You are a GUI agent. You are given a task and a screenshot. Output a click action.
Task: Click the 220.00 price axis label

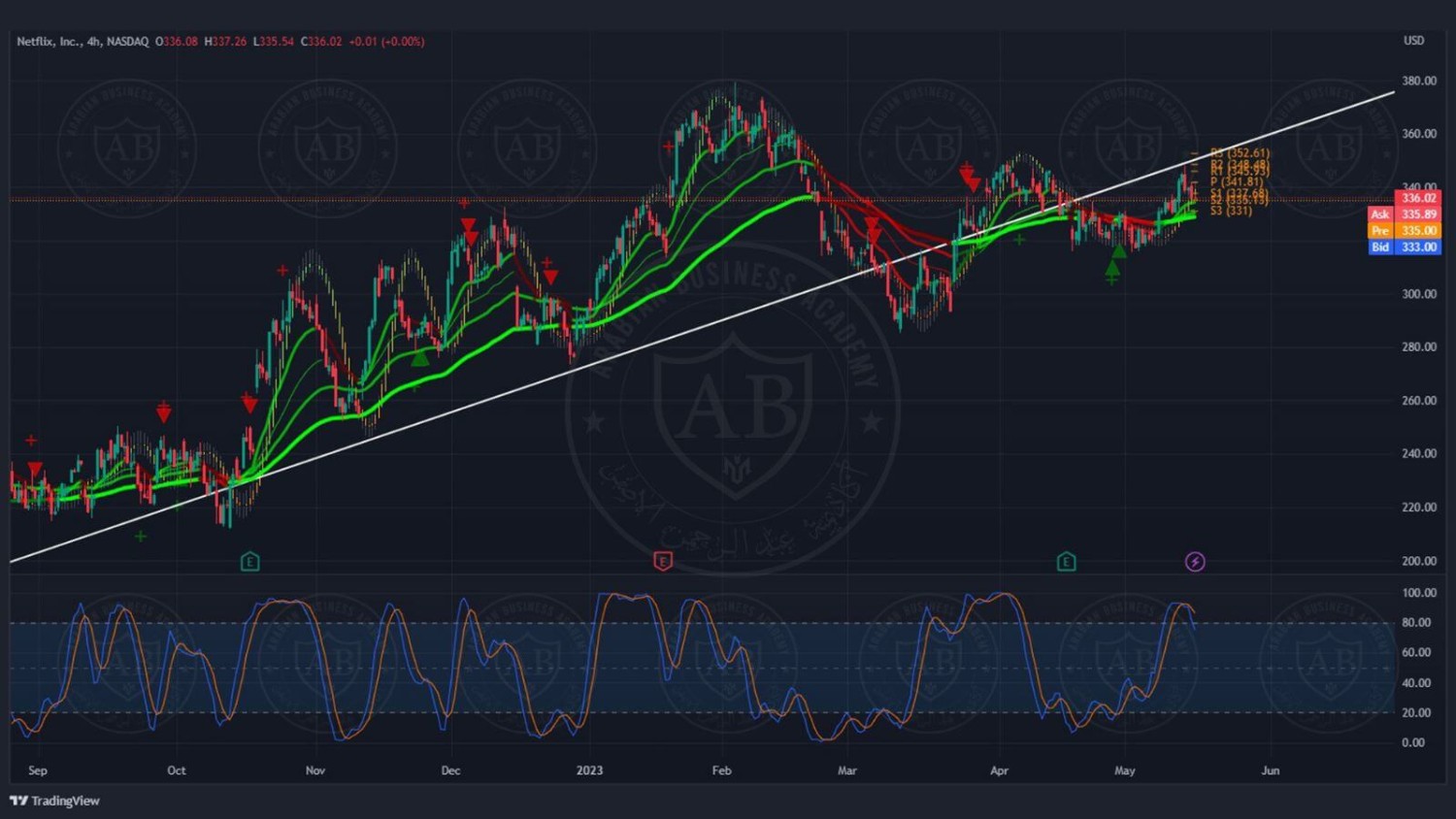pyautogui.click(x=1419, y=508)
